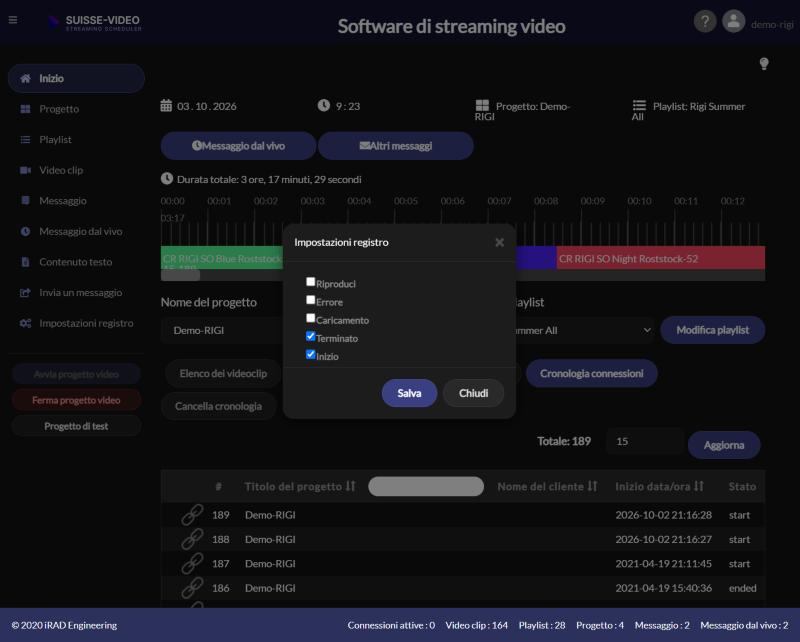Click the lightbulb hint icon

coord(764,64)
